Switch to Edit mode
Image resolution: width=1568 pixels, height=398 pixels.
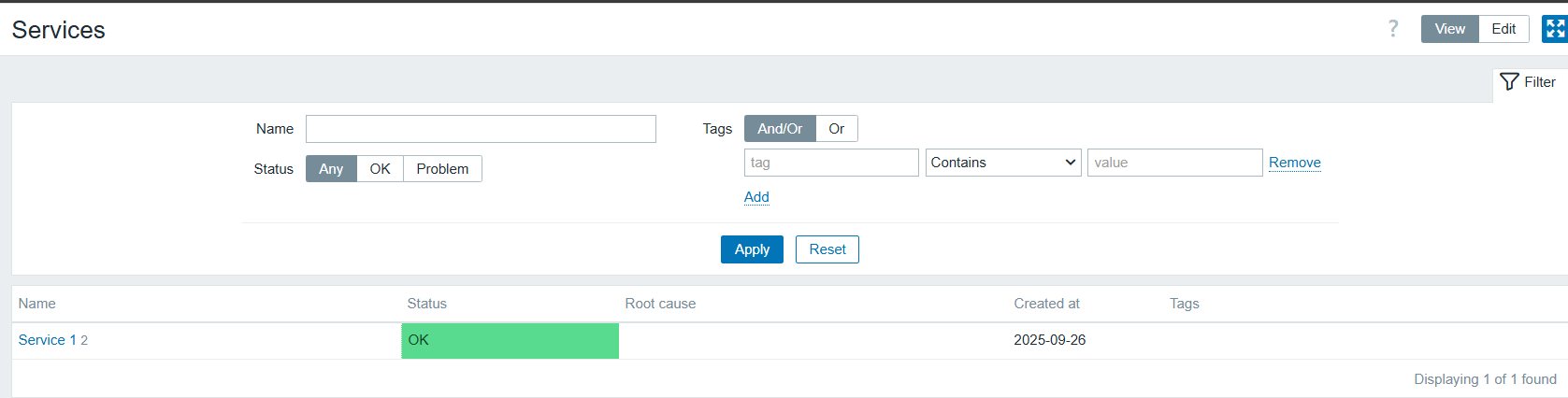click(1503, 29)
